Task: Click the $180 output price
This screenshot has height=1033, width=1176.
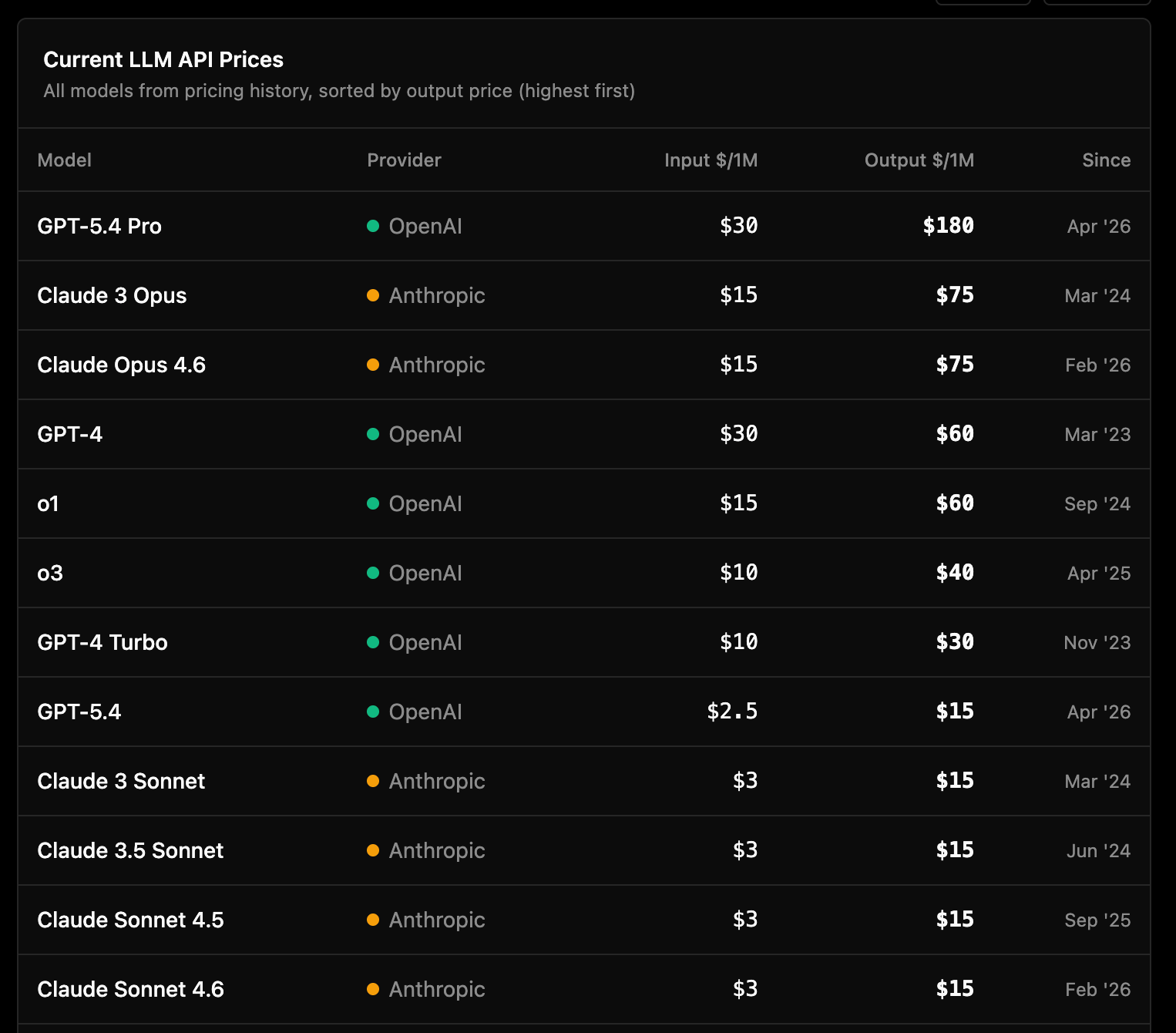Action: point(949,225)
